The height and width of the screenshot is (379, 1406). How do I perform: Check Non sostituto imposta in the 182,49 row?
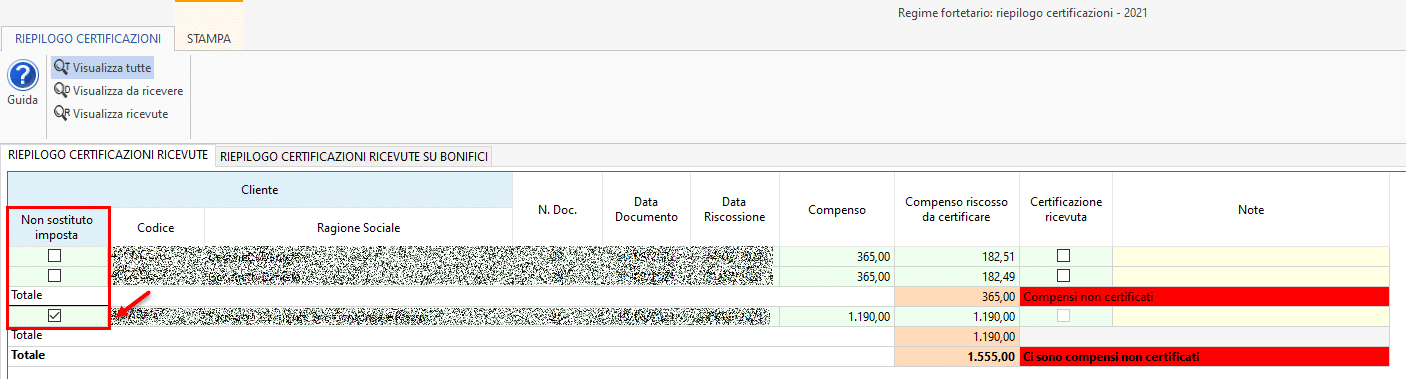55,275
